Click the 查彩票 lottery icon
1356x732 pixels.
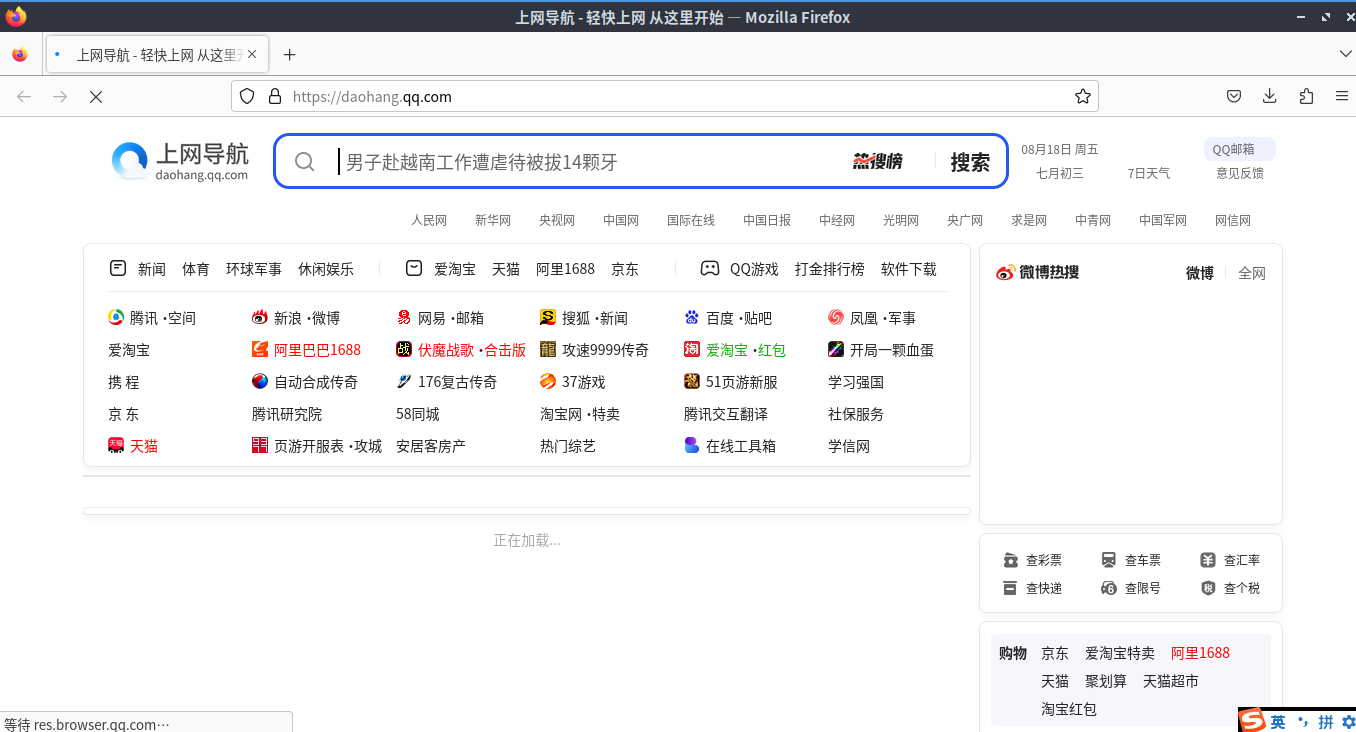click(1012, 560)
